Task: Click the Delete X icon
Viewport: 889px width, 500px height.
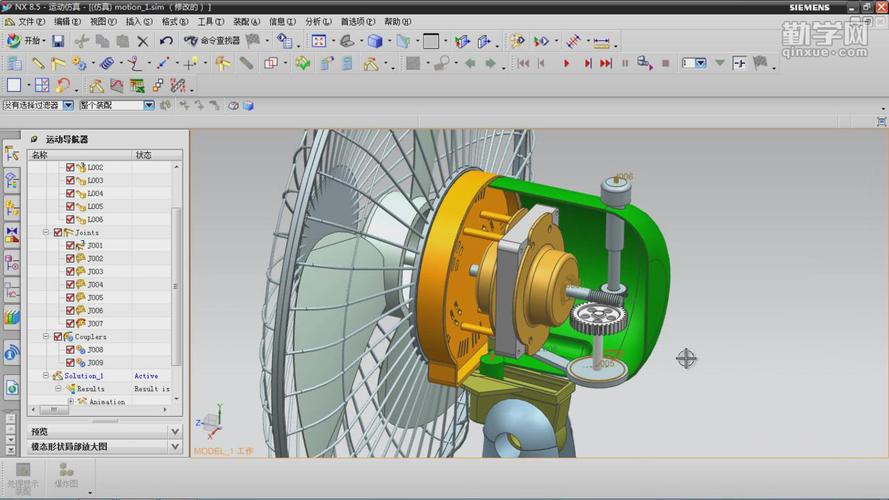Action: point(142,41)
